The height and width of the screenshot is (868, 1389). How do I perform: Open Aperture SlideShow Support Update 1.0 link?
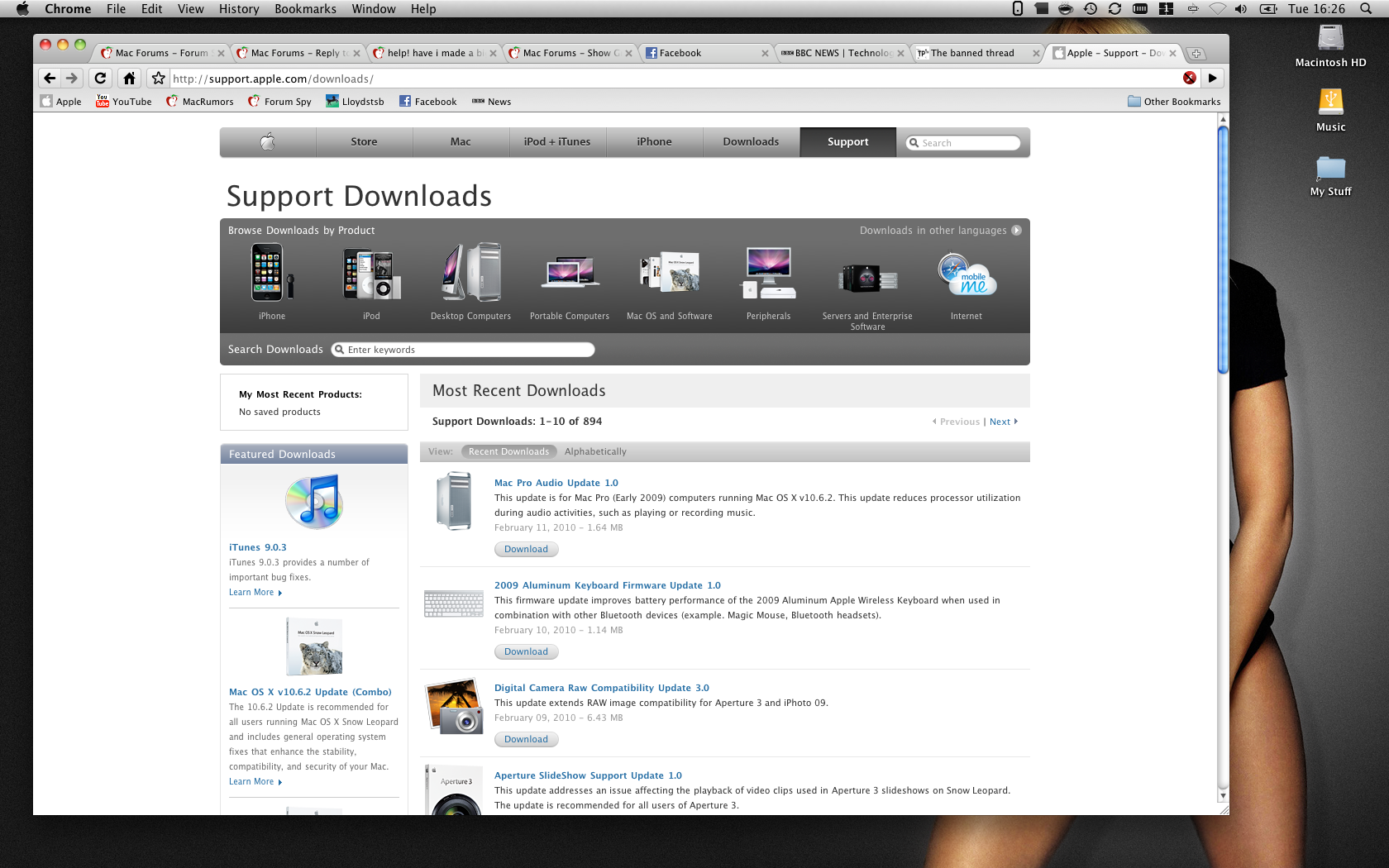588,775
